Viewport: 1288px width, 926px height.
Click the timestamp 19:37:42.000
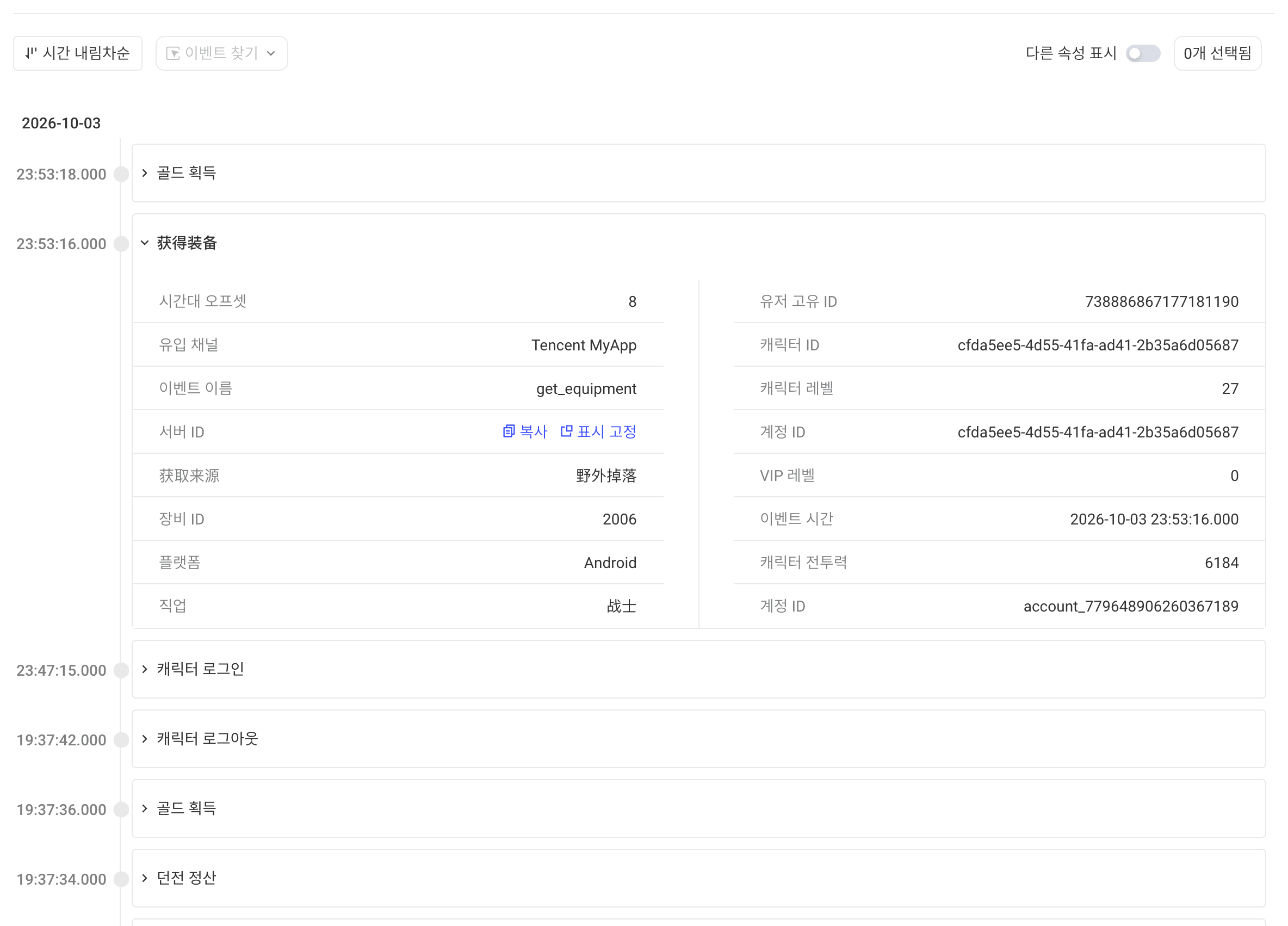coord(61,740)
